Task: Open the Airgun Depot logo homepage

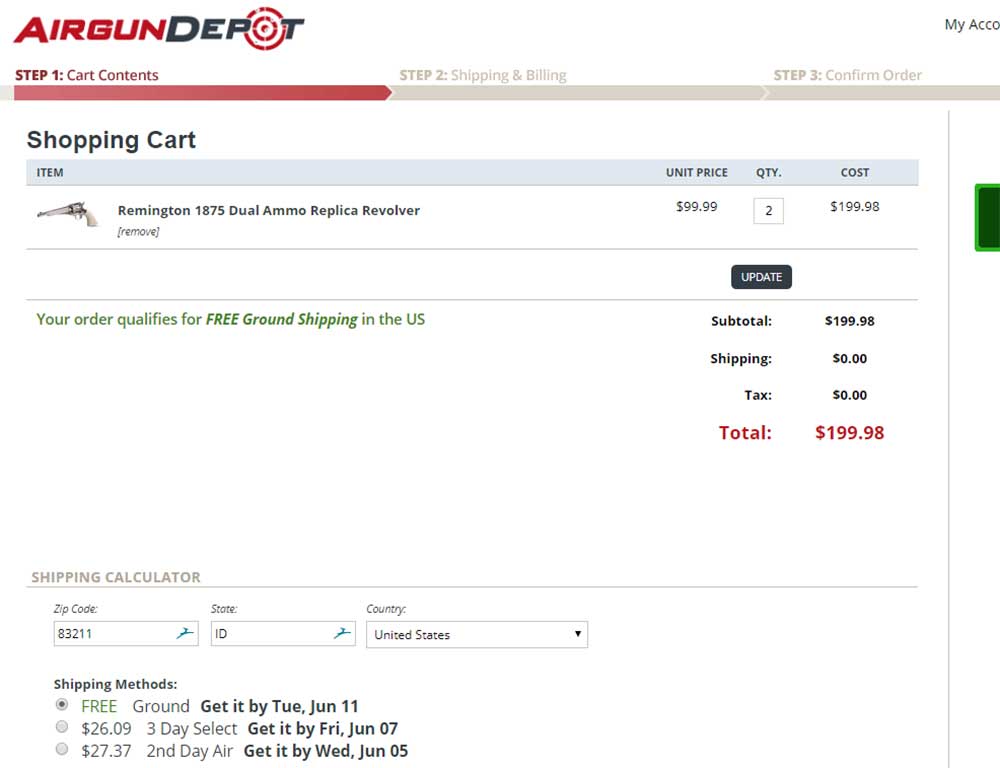Action: pos(159,29)
